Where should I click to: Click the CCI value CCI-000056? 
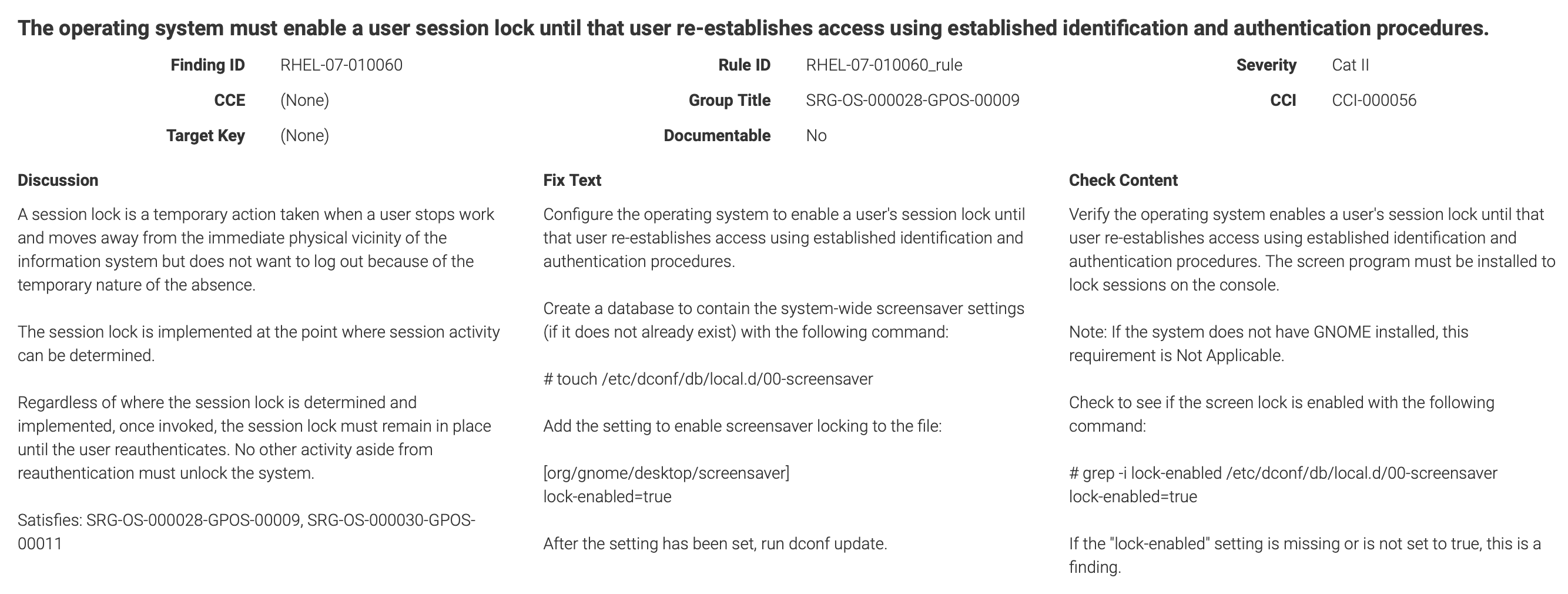point(1374,101)
